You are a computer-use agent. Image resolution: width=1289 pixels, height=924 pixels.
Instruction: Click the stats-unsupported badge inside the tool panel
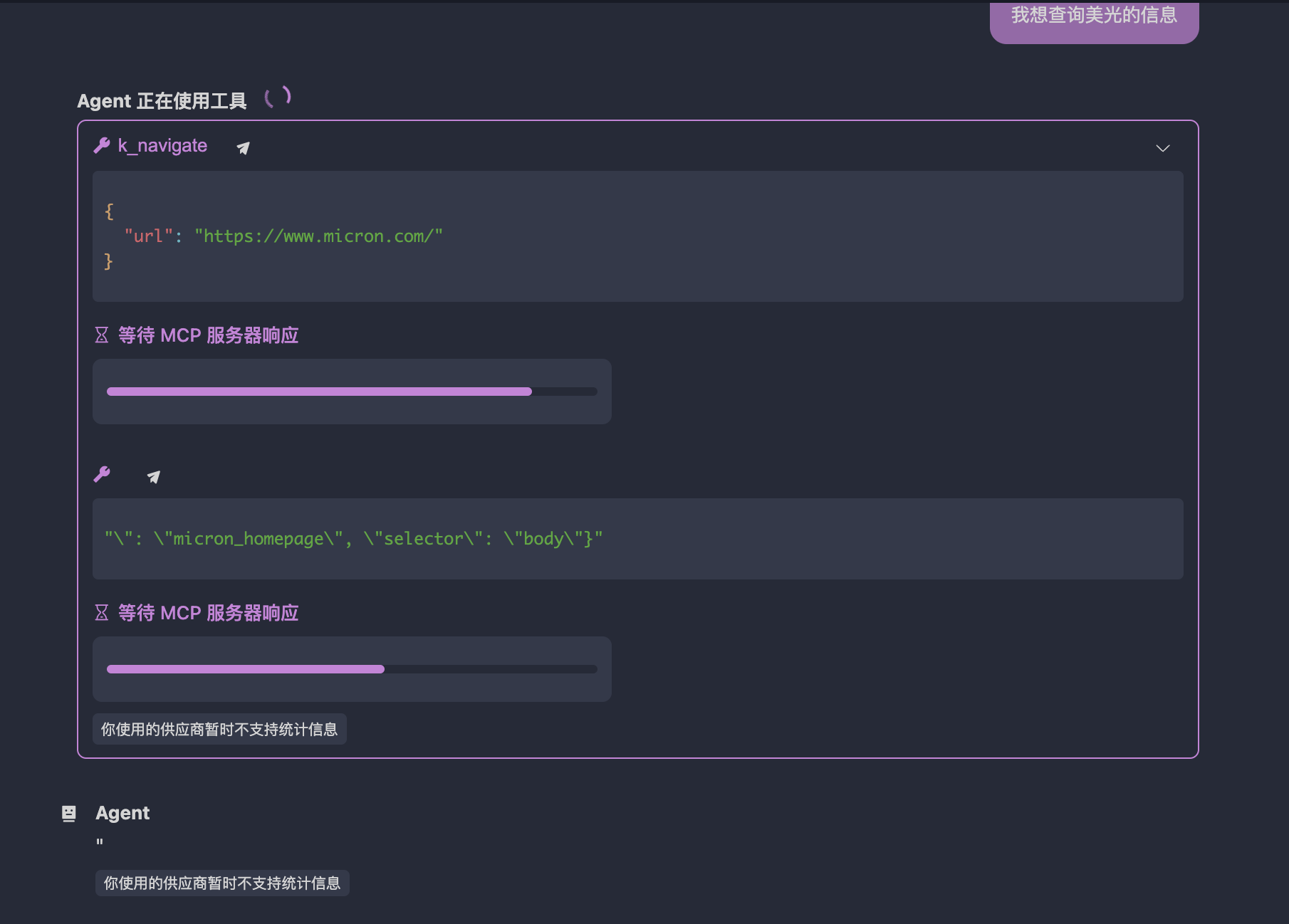tap(219, 730)
